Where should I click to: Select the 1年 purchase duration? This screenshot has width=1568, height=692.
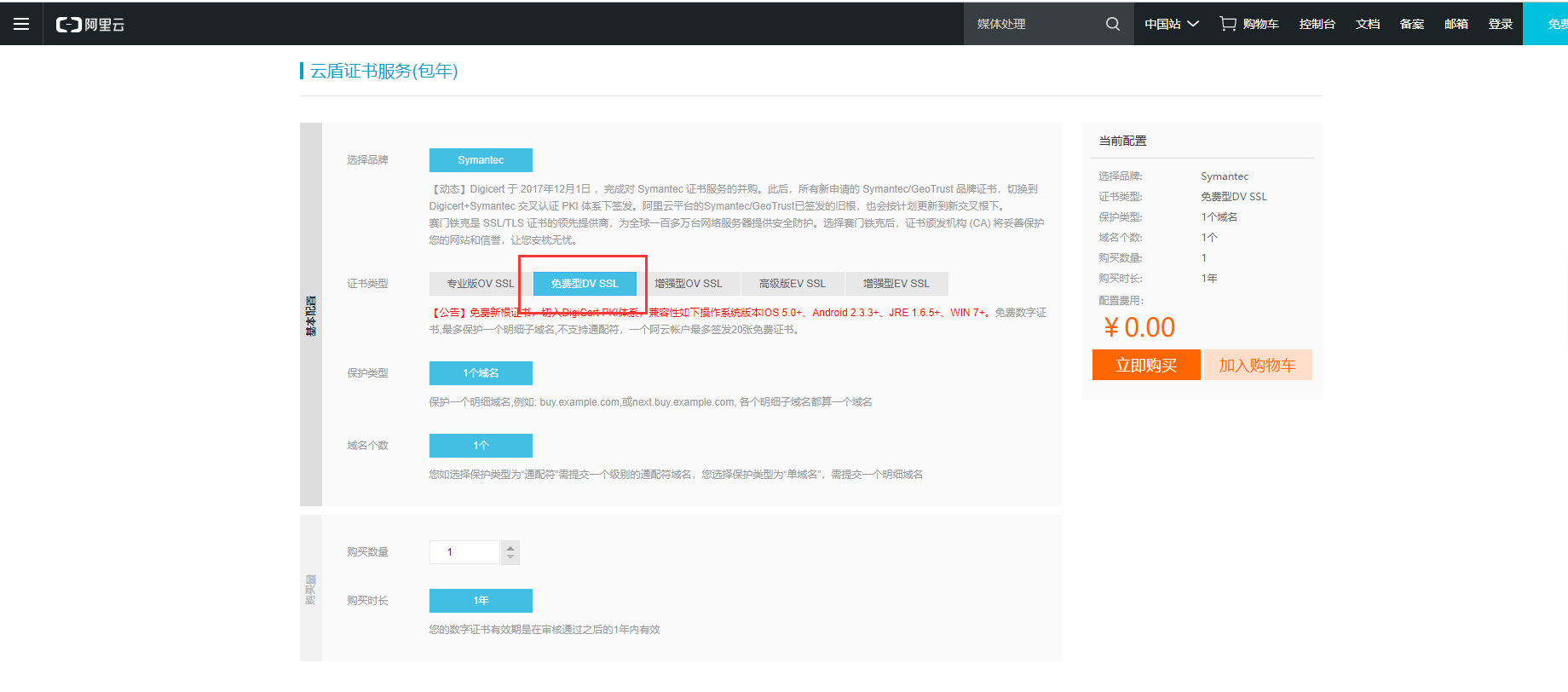click(x=481, y=601)
